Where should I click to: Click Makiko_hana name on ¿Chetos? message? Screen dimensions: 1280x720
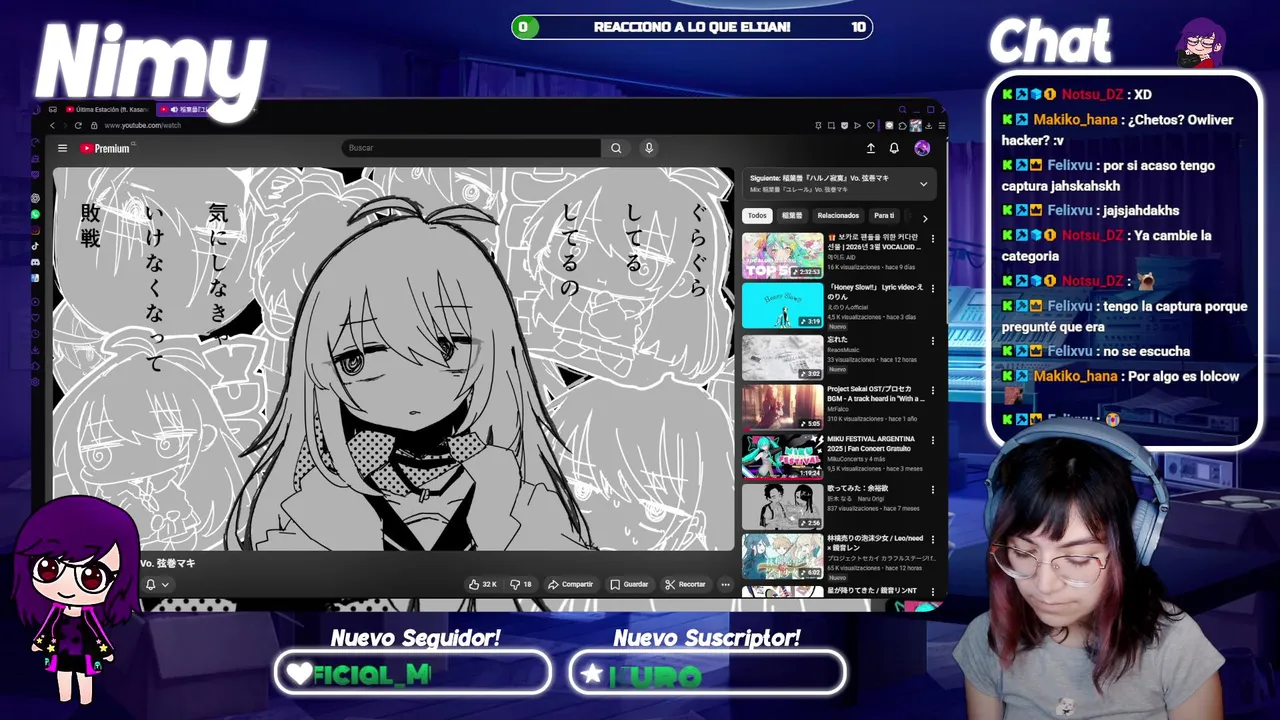(1075, 120)
